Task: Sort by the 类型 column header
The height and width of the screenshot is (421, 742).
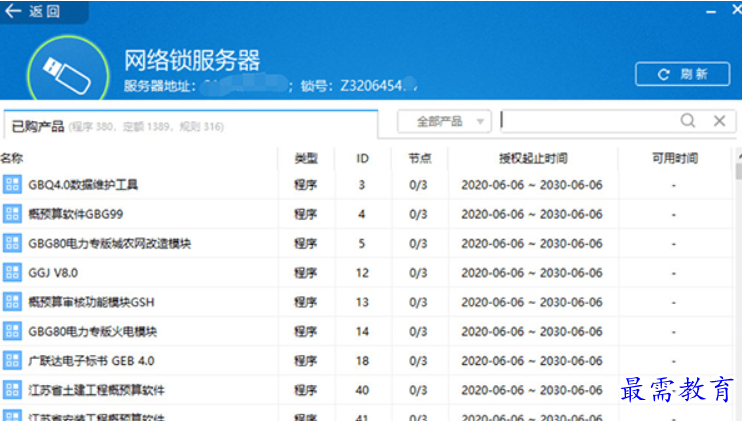Action: [306, 158]
